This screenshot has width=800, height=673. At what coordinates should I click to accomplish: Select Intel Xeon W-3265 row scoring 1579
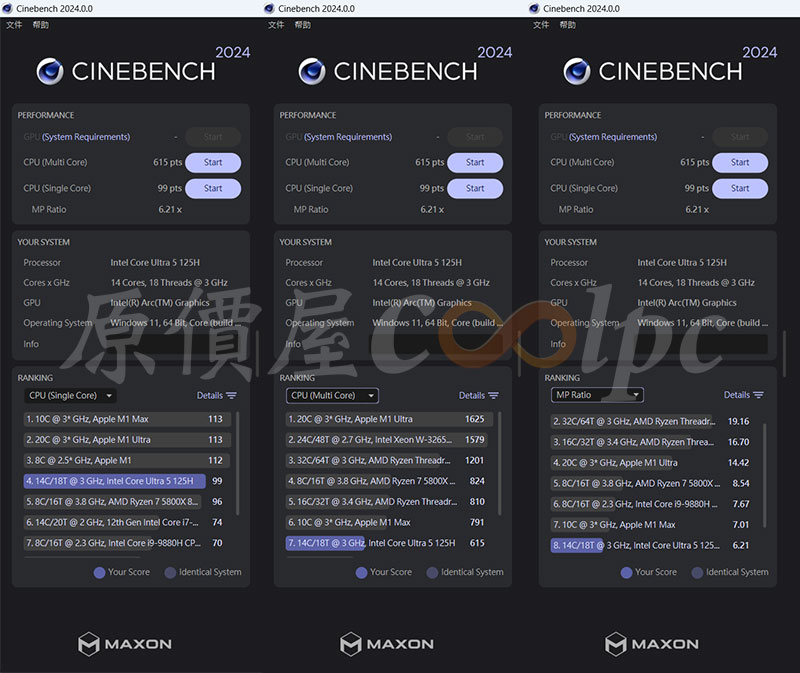click(387, 440)
